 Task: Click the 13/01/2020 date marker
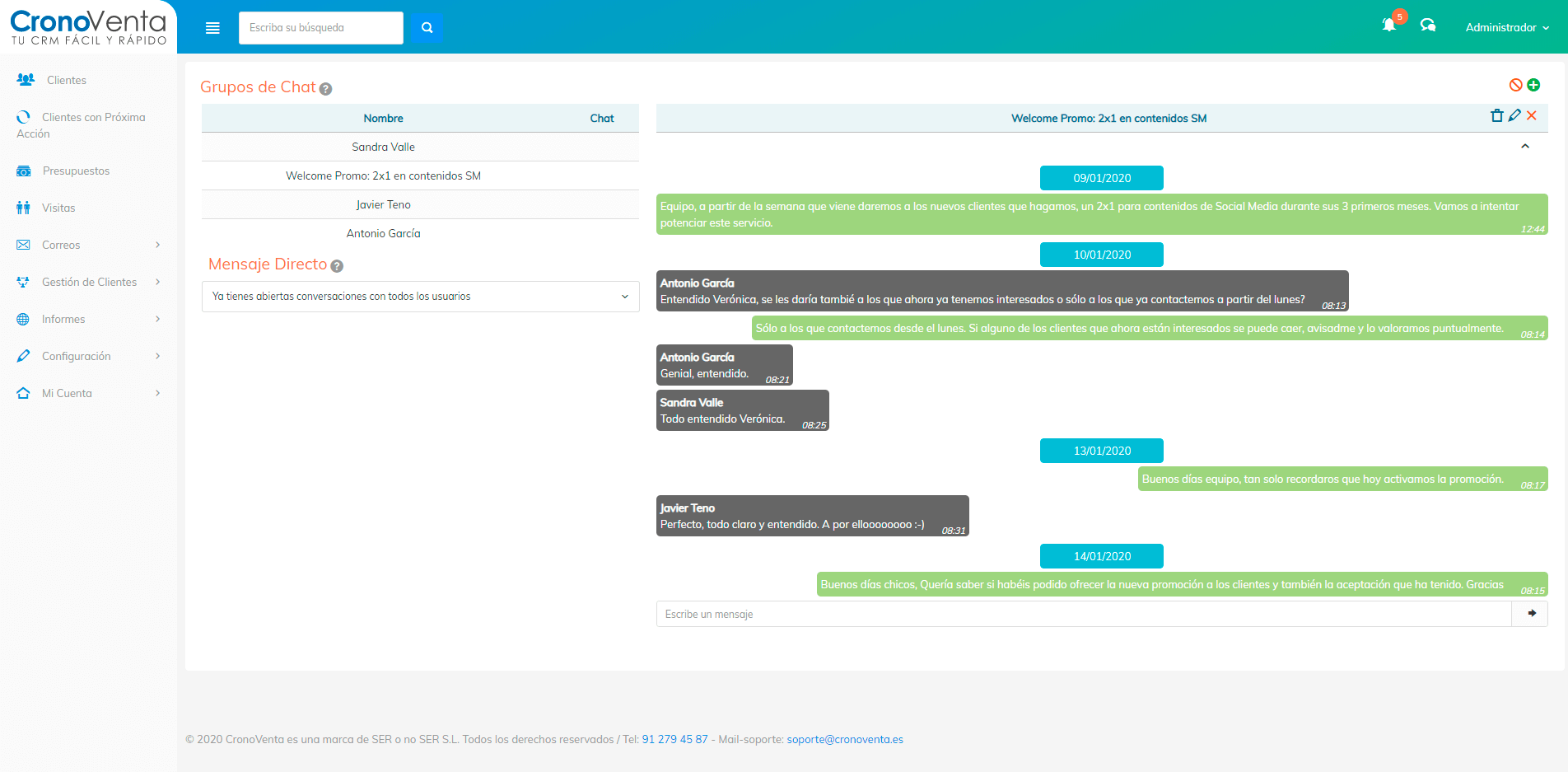(x=1102, y=451)
